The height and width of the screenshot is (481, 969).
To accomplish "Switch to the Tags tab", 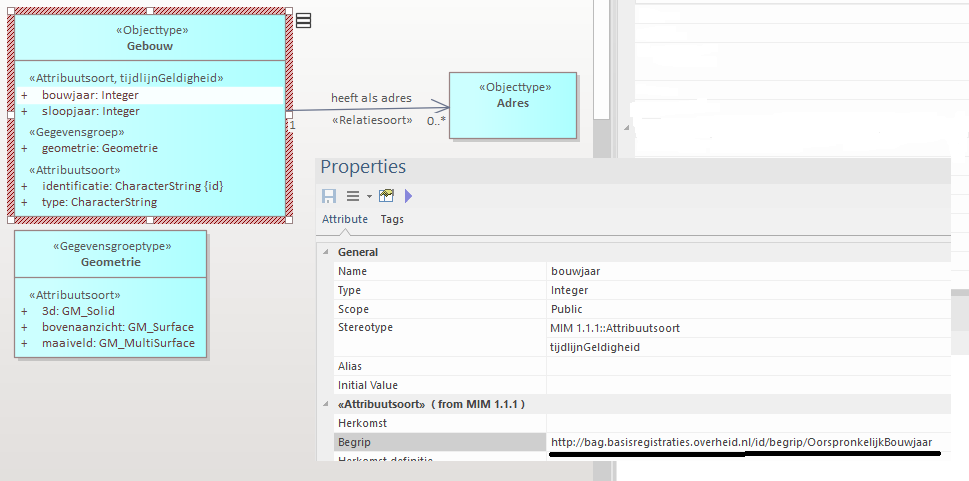I will 392,219.
